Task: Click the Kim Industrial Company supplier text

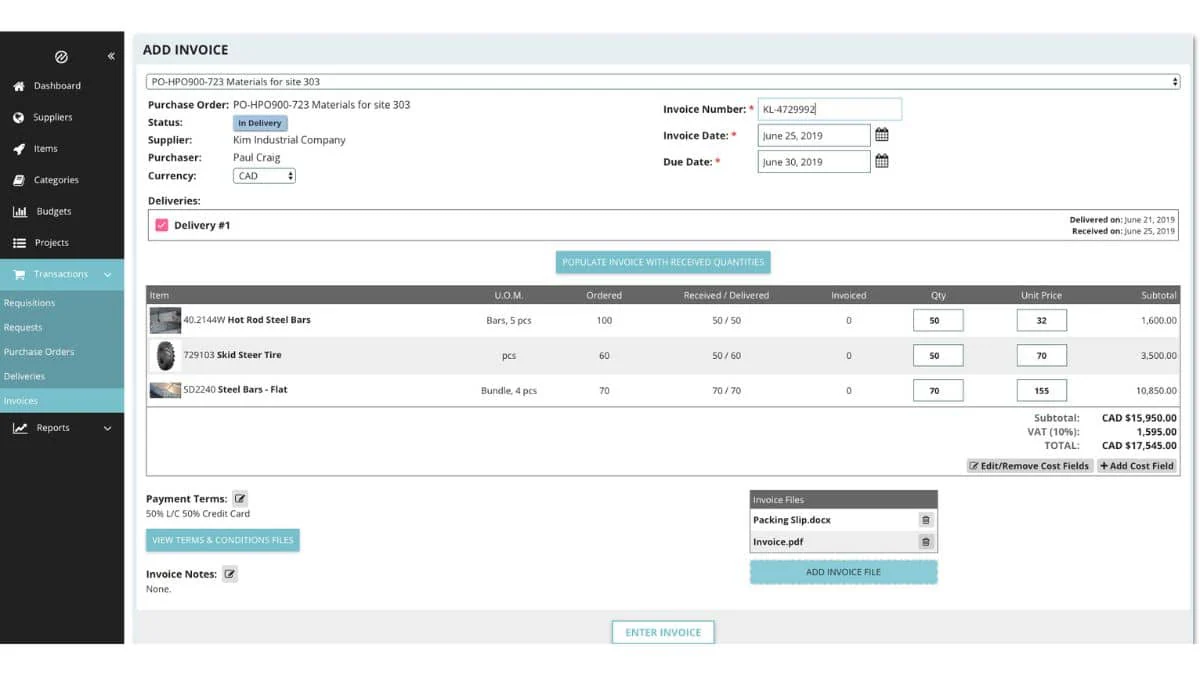Action: 289,140
